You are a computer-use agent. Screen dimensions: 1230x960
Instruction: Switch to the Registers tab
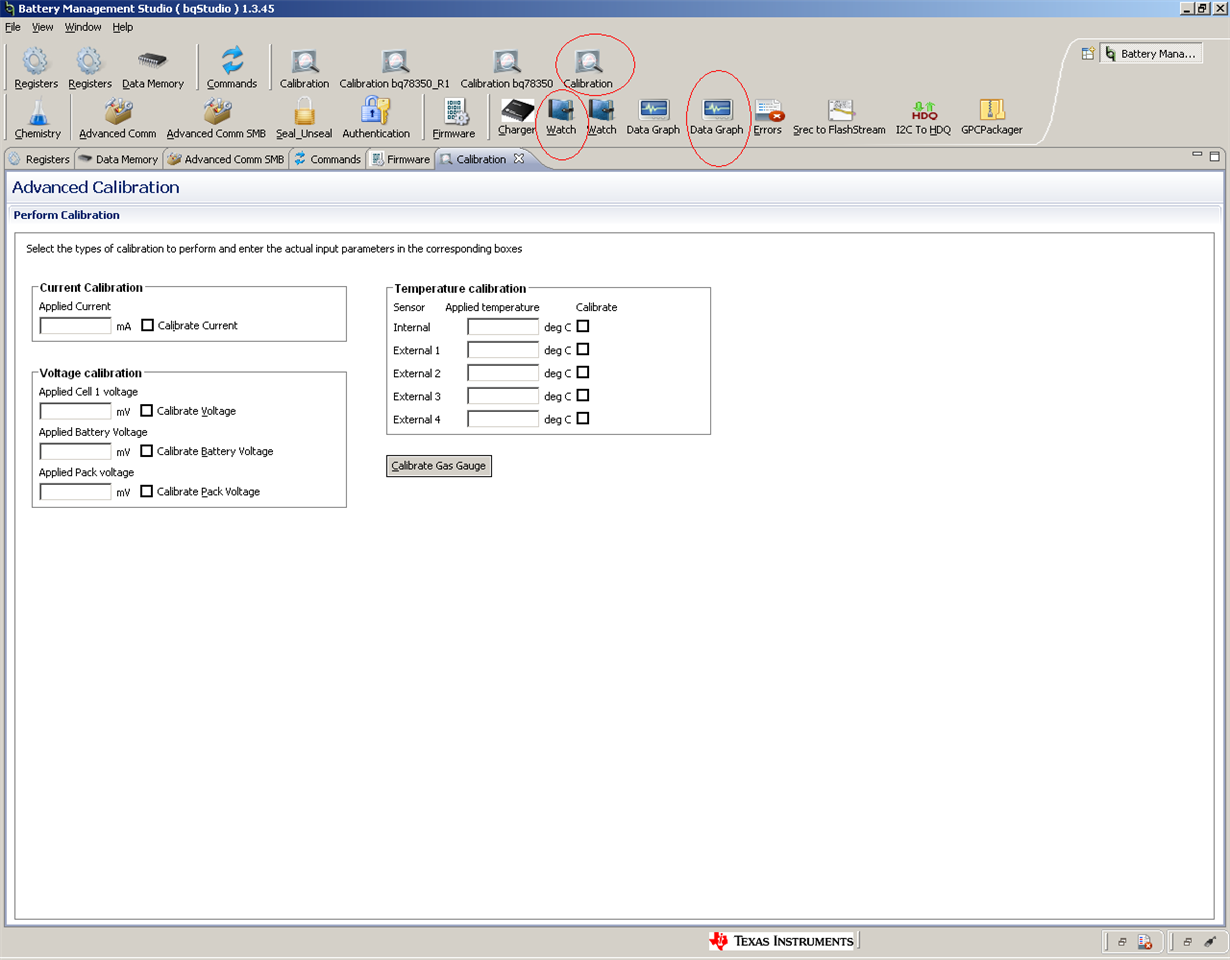40,159
